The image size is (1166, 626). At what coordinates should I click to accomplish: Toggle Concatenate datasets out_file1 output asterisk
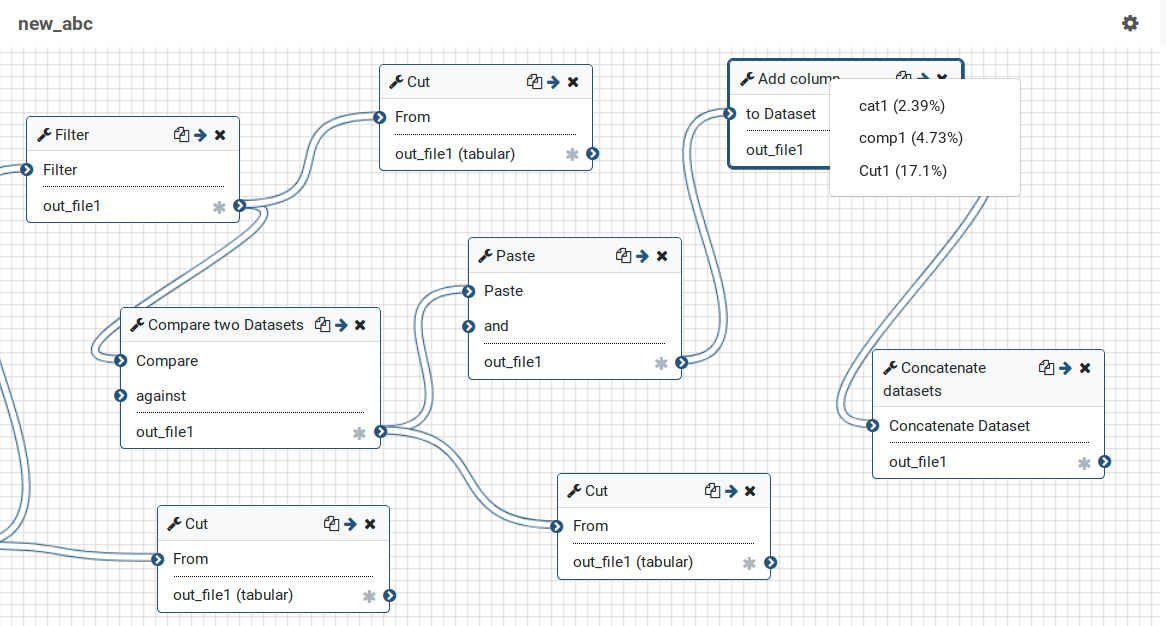coord(1084,462)
